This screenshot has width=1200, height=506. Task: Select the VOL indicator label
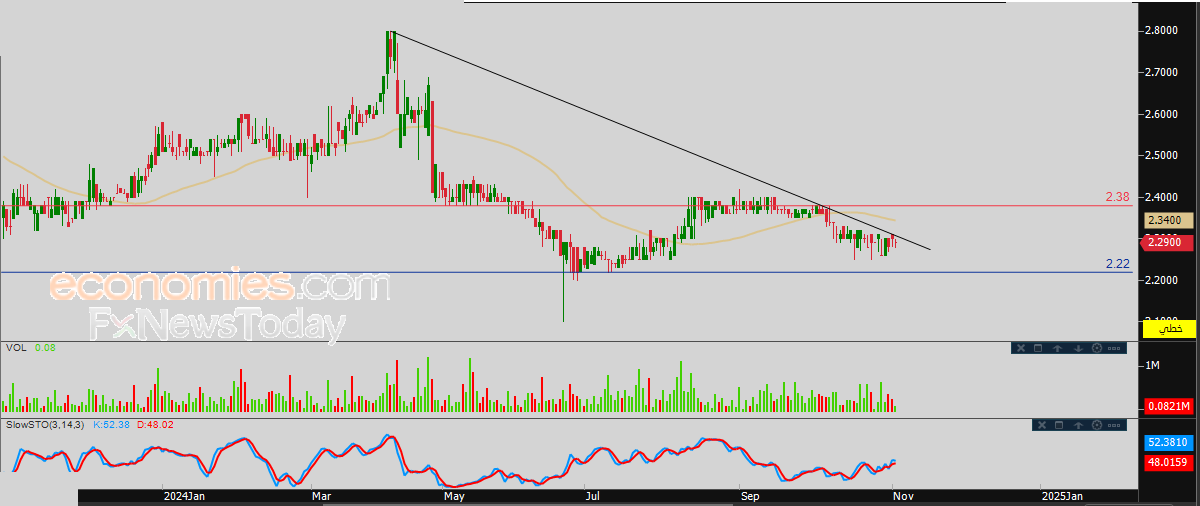(17, 348)
